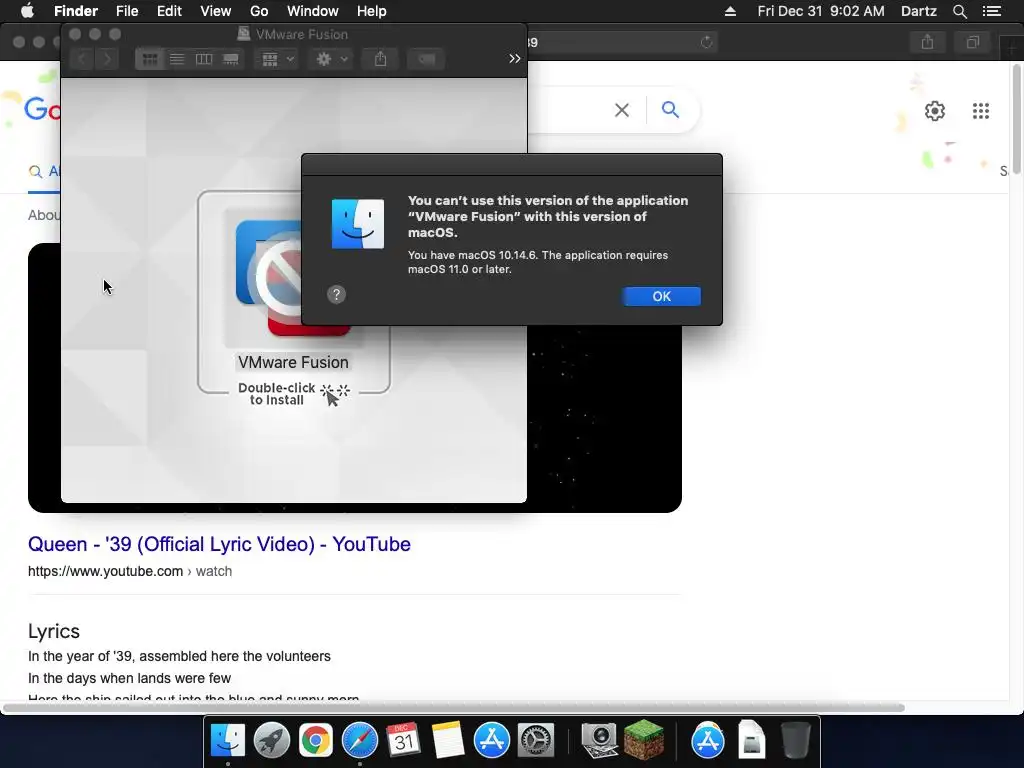The height and width of the screenshot is (768, 1024).
Task: Open Google Chrome from the Dock
Action: tap(315, 741)
